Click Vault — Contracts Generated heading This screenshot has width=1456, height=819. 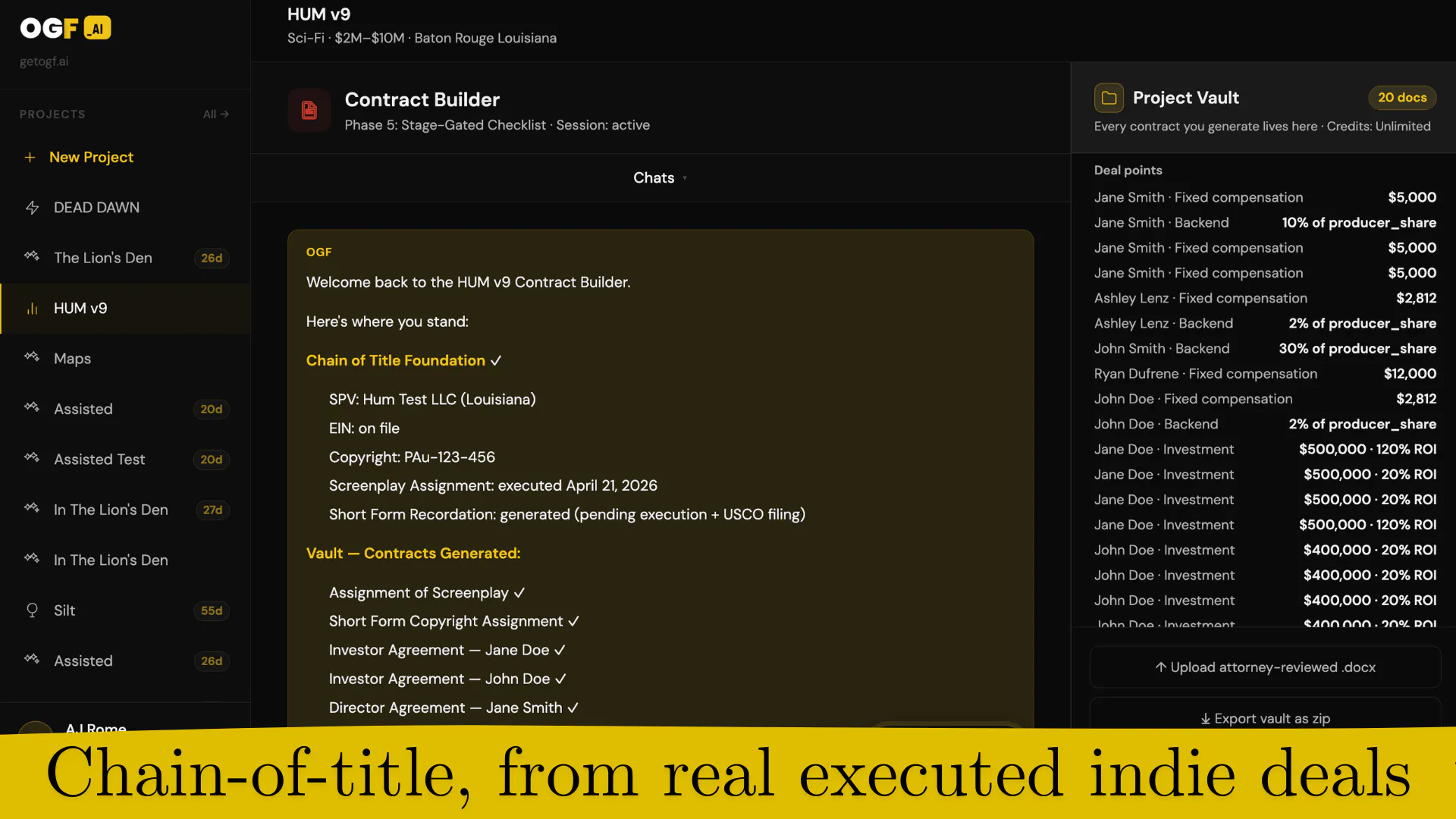click(413, 554)
